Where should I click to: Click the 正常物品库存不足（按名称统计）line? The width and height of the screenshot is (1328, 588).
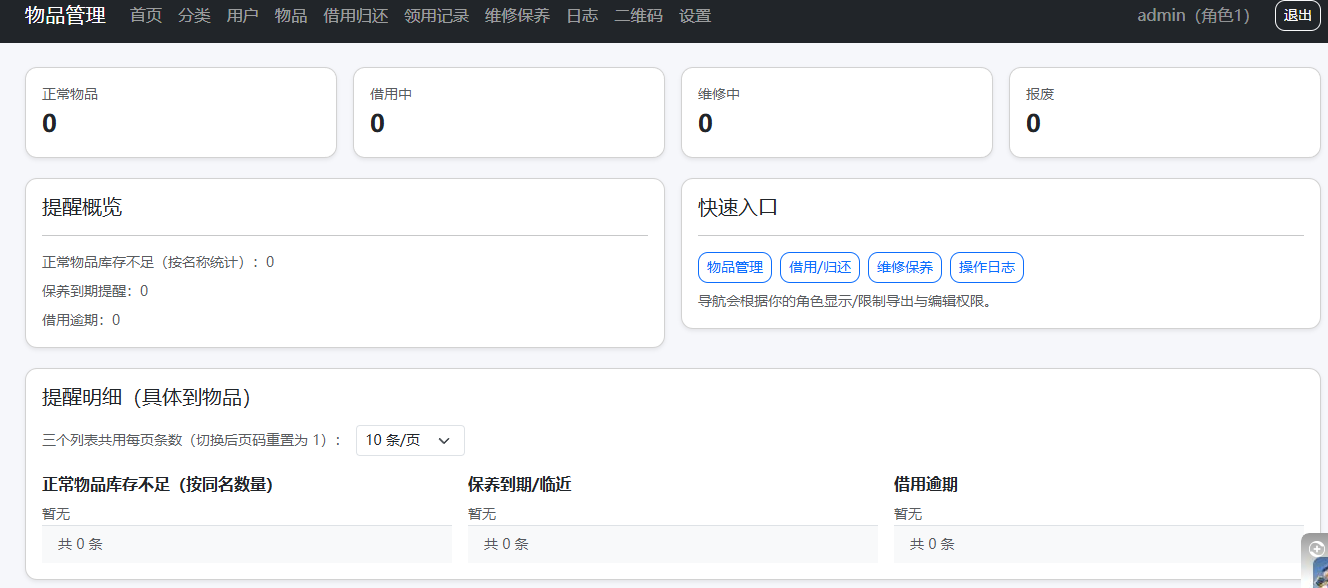pos(158,262)
